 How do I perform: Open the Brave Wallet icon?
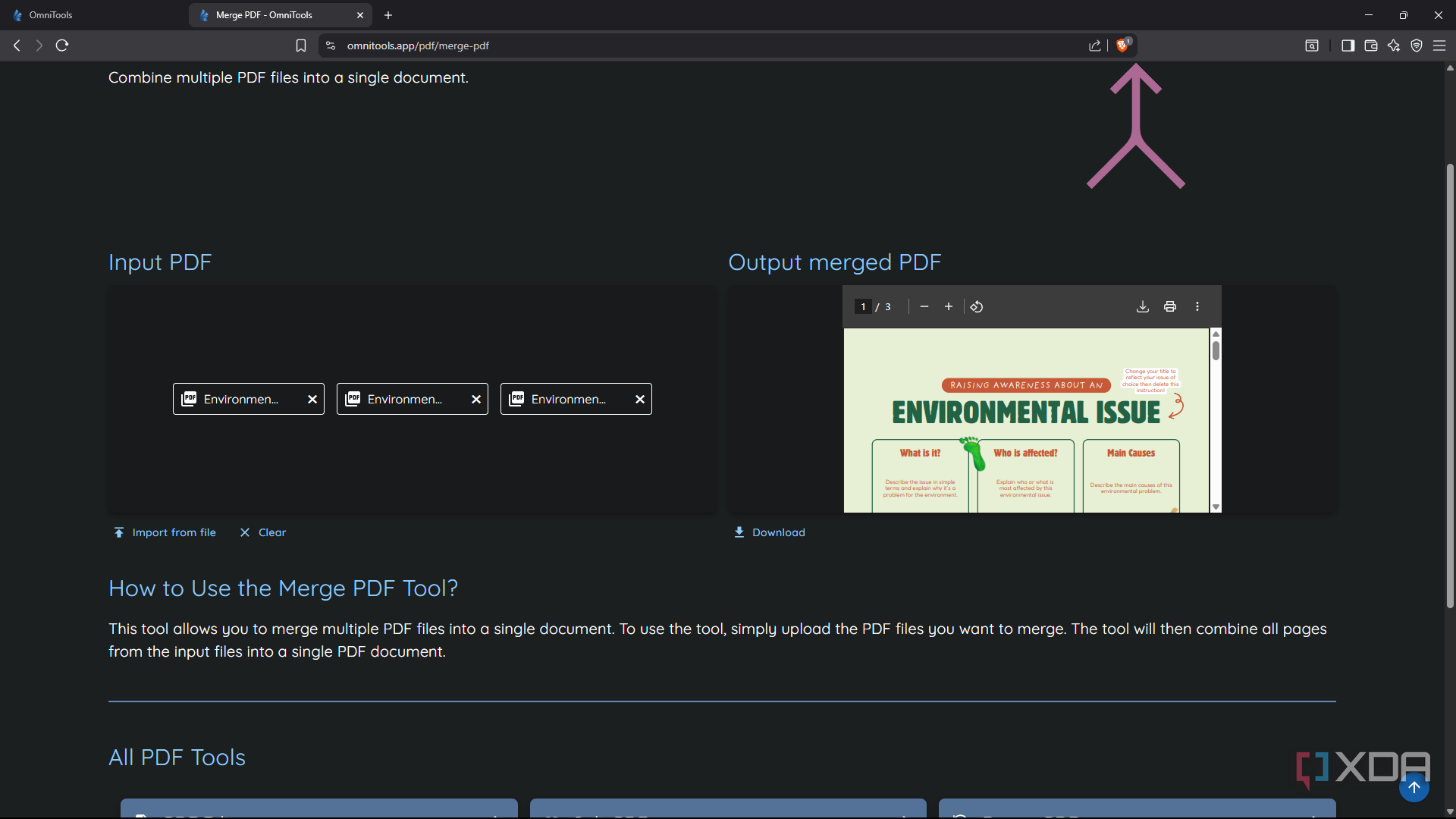(1371, 45)
